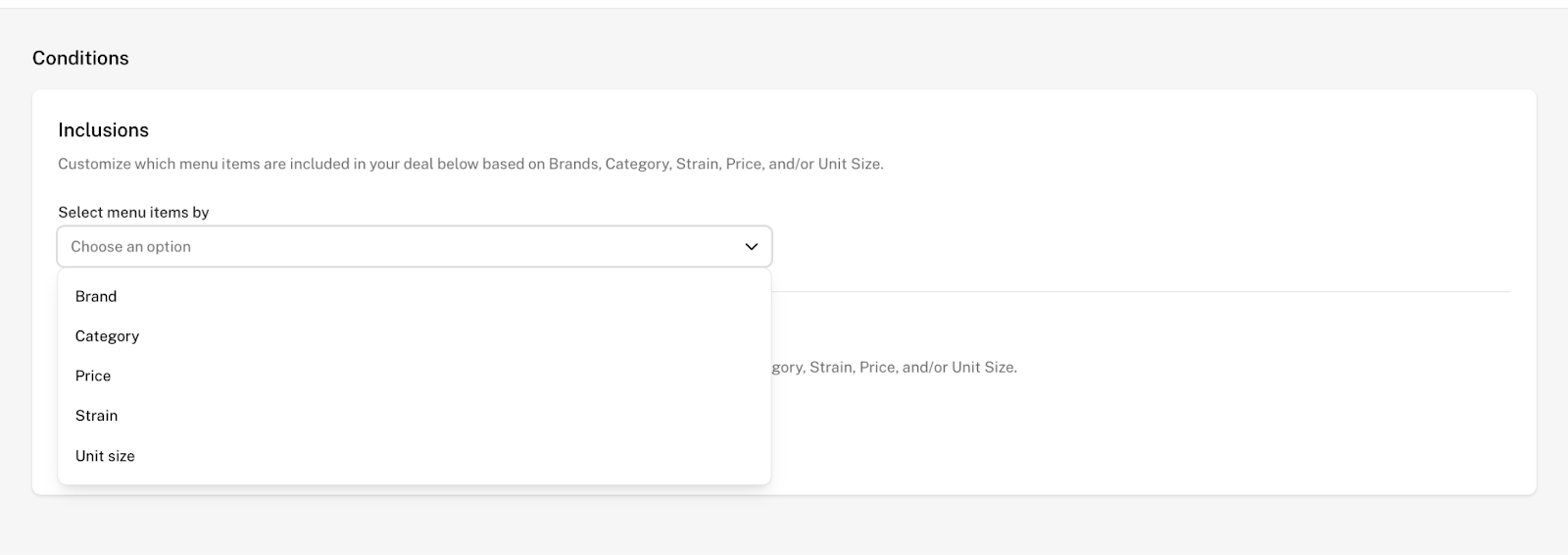This screenshot has width=1568, height=555.
Task: Click the "Customize which menu items" description text
Action: pyautogui.click(x=294, y=164)
